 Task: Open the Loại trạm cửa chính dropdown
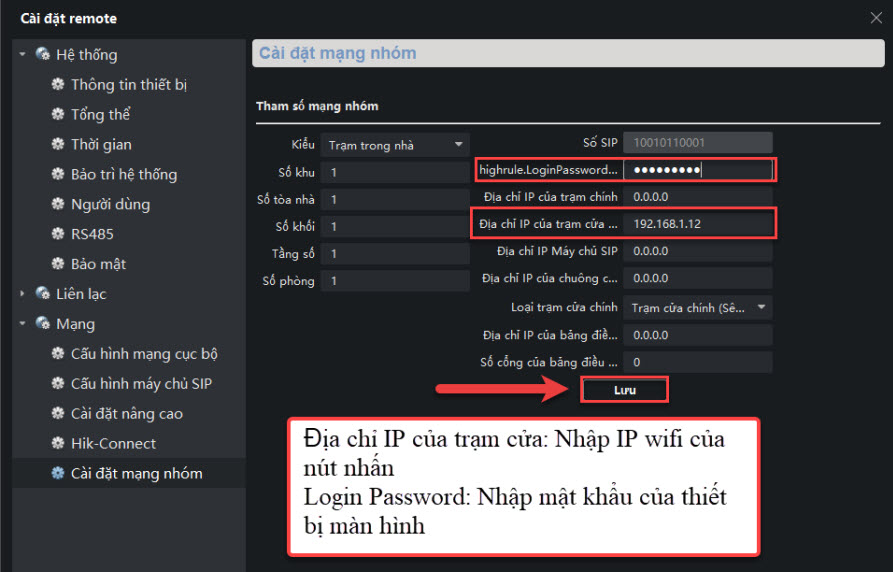698,308
